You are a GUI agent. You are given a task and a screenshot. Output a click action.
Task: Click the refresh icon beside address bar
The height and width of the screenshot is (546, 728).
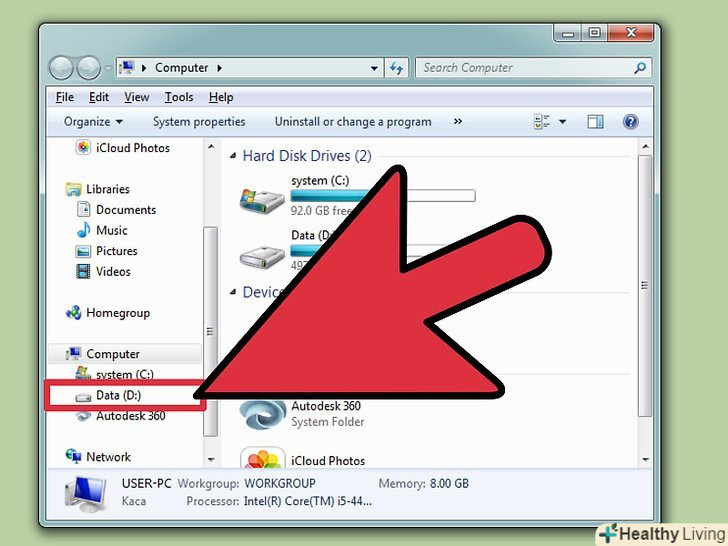click(x=396, y=68)
